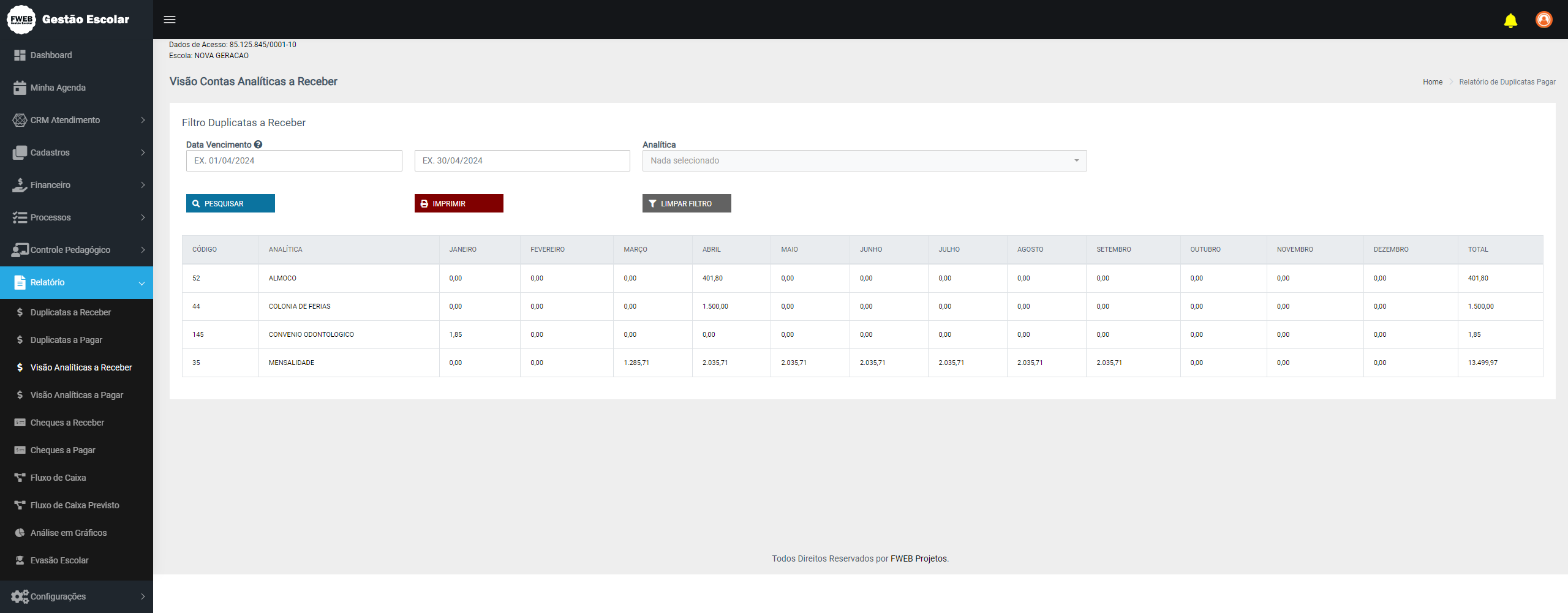Focus the start date field EX. 01/04/2024

click(293, 160)
